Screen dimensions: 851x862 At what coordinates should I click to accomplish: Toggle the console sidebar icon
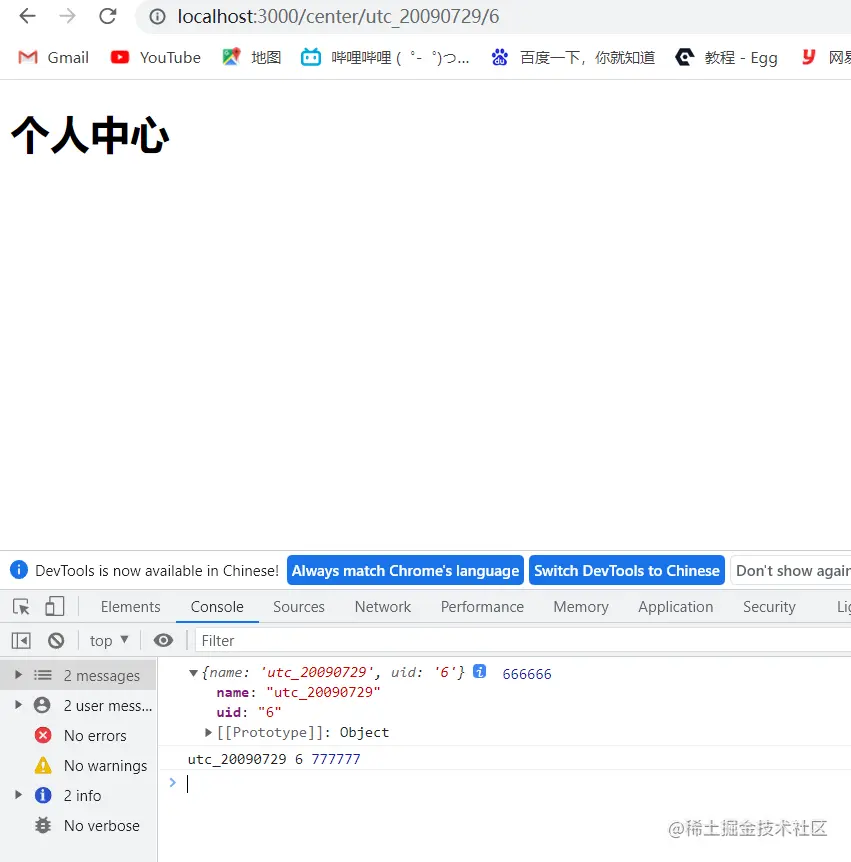21,640
